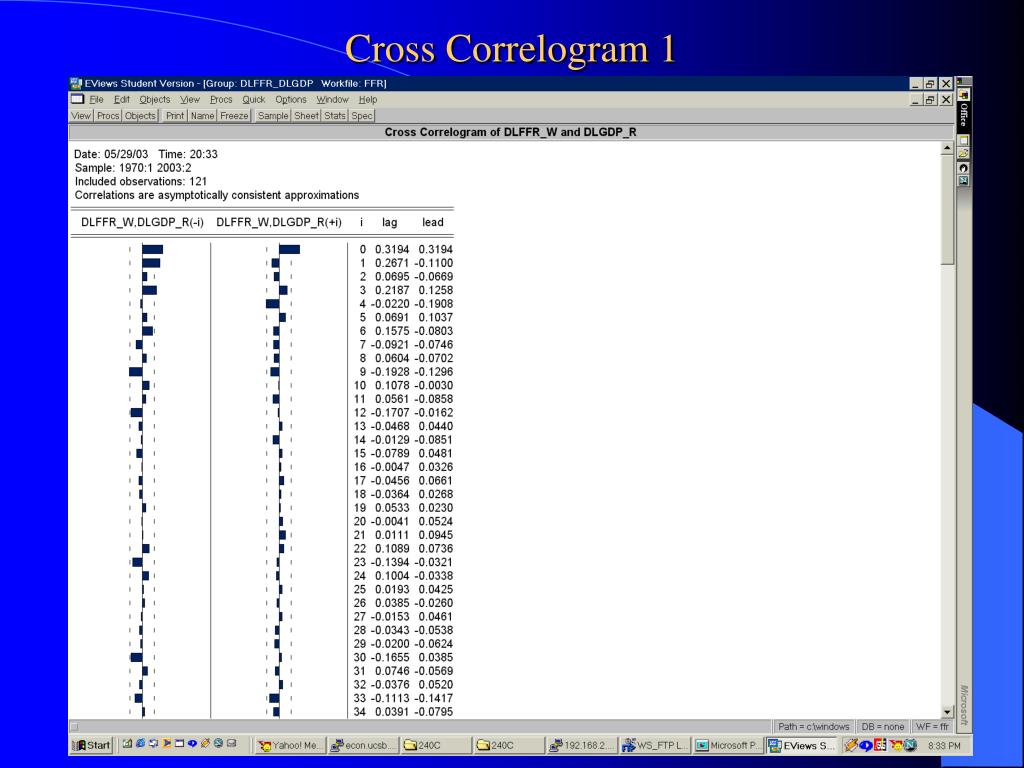Click the 'DB = none' status entry

point(883,726)
